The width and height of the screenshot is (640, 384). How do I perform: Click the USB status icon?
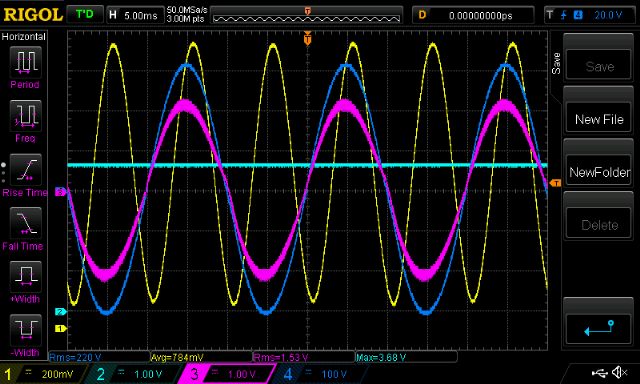pos(599,372)
